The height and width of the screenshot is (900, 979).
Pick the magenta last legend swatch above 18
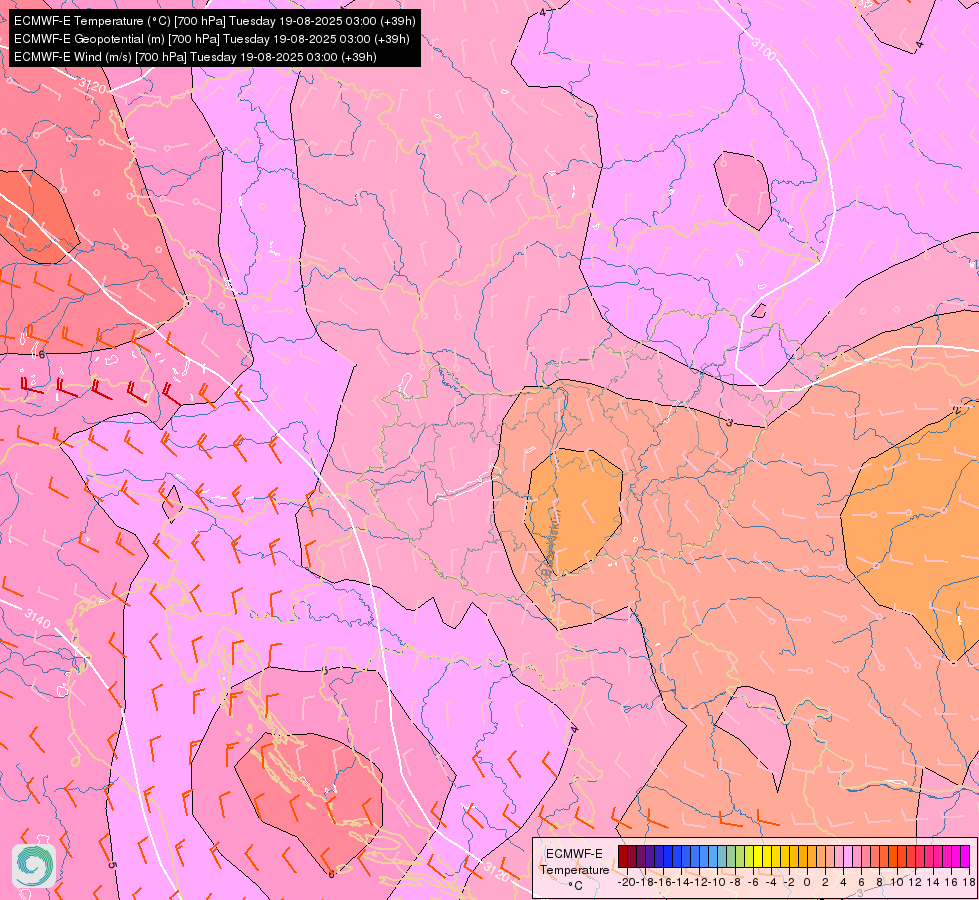pos(965,856)
